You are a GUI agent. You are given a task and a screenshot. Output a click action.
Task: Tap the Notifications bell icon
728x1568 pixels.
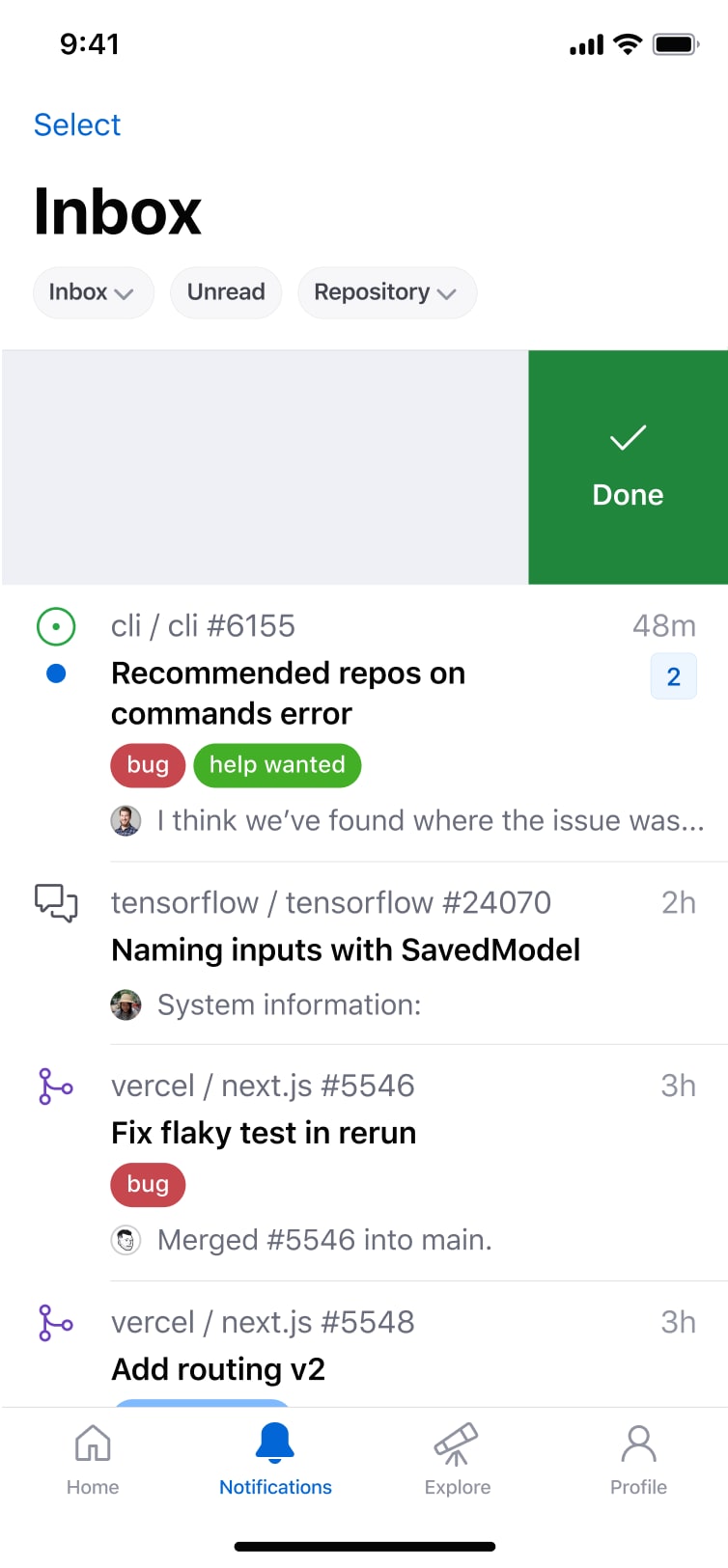coord(274,1442)
